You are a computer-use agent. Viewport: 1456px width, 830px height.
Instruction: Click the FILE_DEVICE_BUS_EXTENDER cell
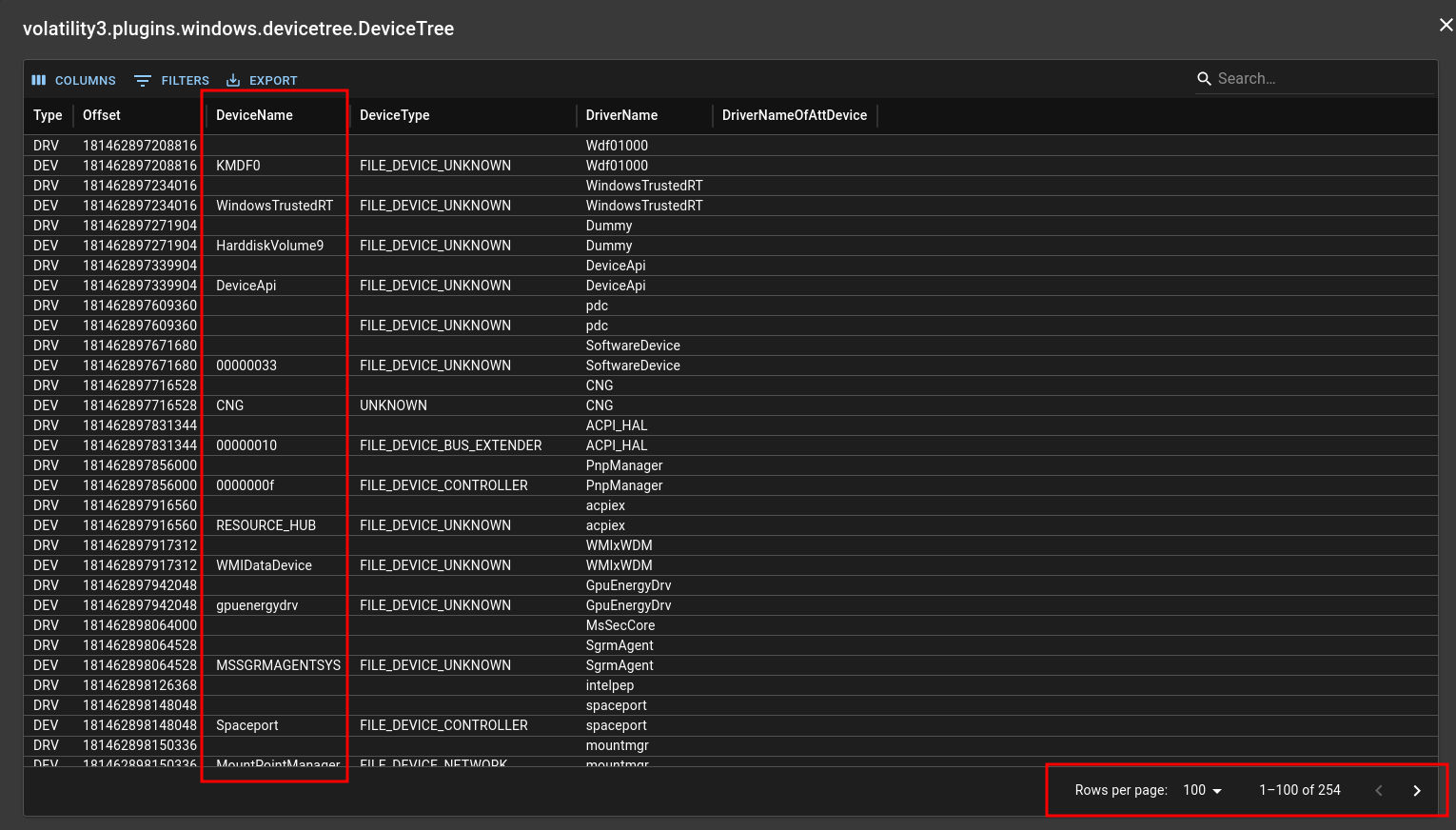450,445
